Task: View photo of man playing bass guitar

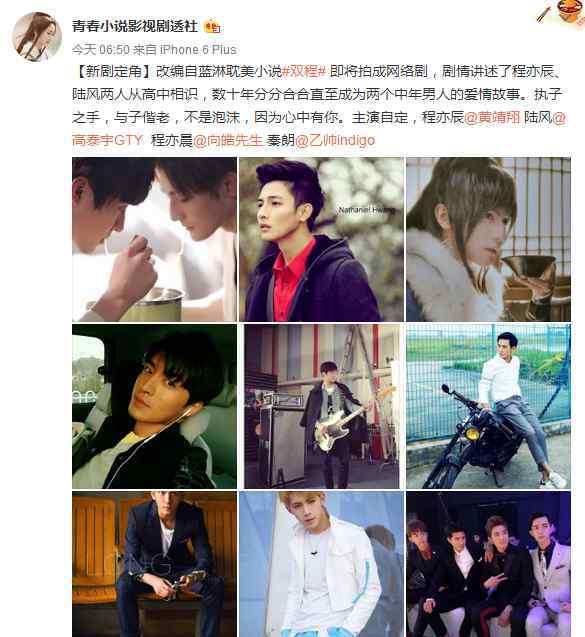Action: click(321, 406)
